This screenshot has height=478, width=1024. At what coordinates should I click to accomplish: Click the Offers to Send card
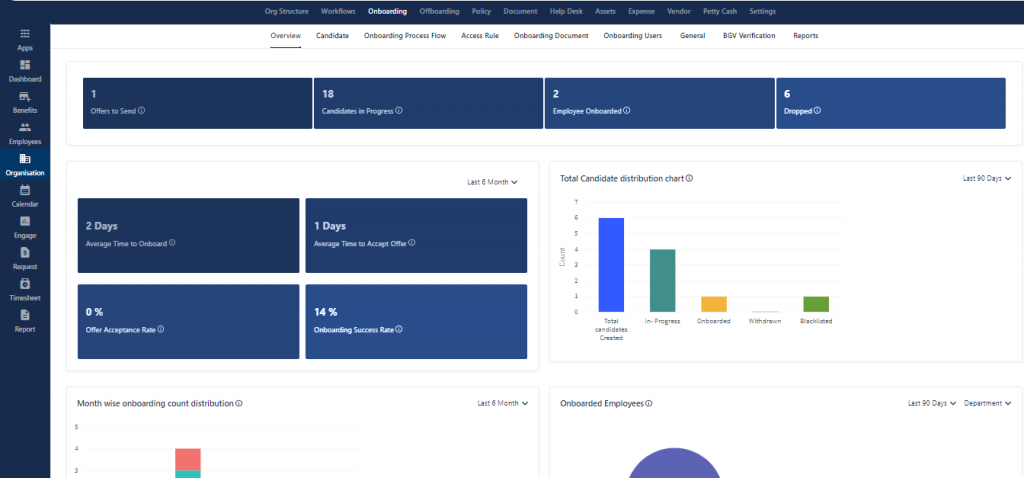pyautogui.click(x=197, y=103)
